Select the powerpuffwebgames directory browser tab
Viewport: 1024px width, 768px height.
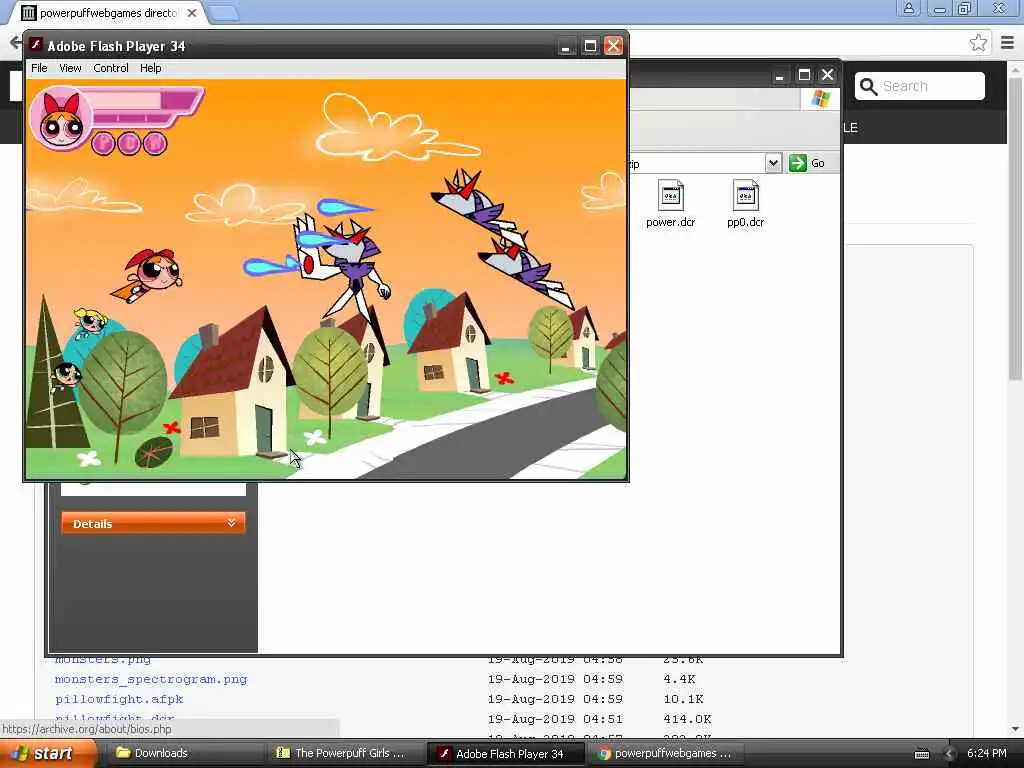108,13
